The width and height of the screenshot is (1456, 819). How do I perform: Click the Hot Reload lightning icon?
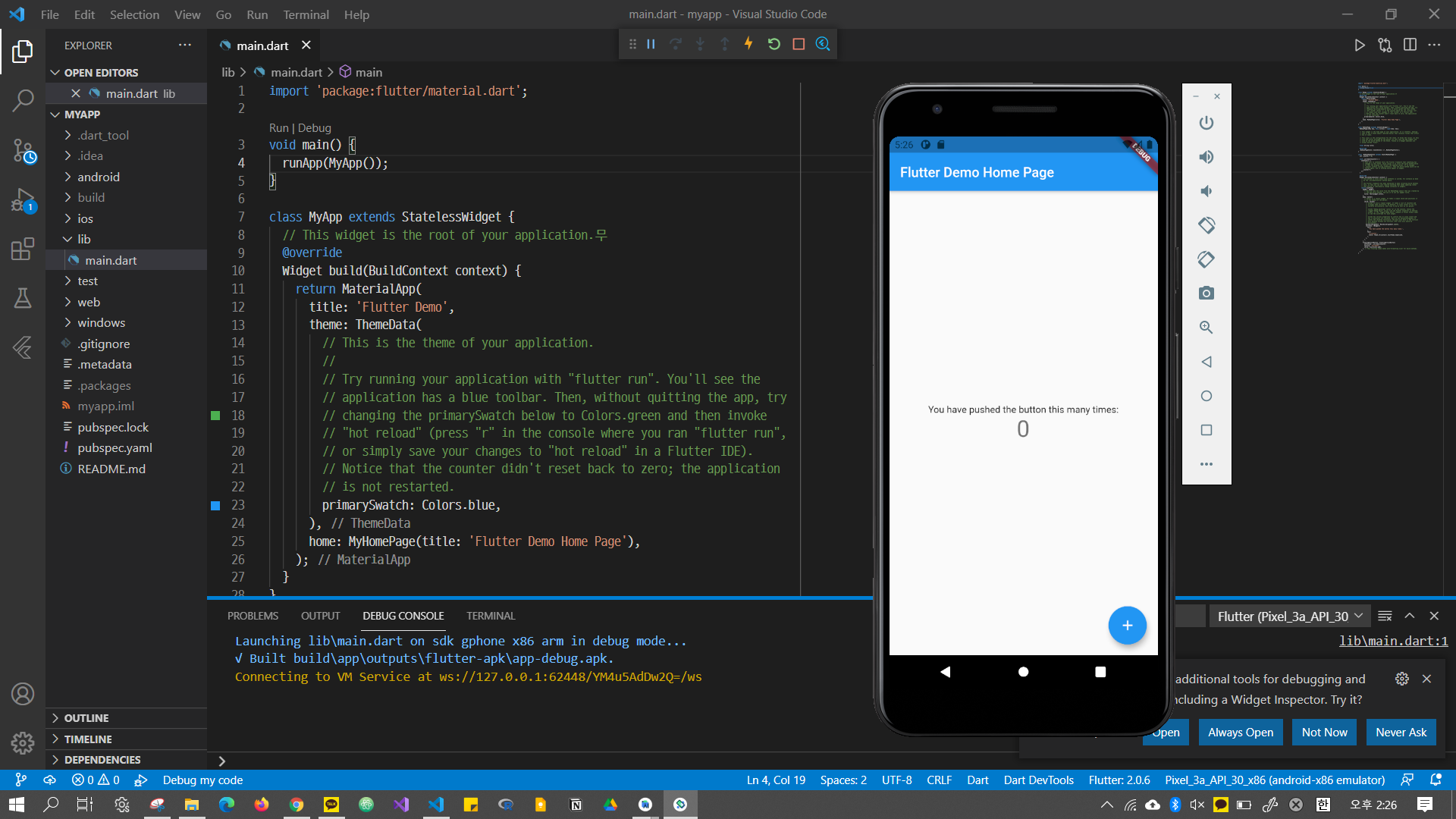(748, 44)
